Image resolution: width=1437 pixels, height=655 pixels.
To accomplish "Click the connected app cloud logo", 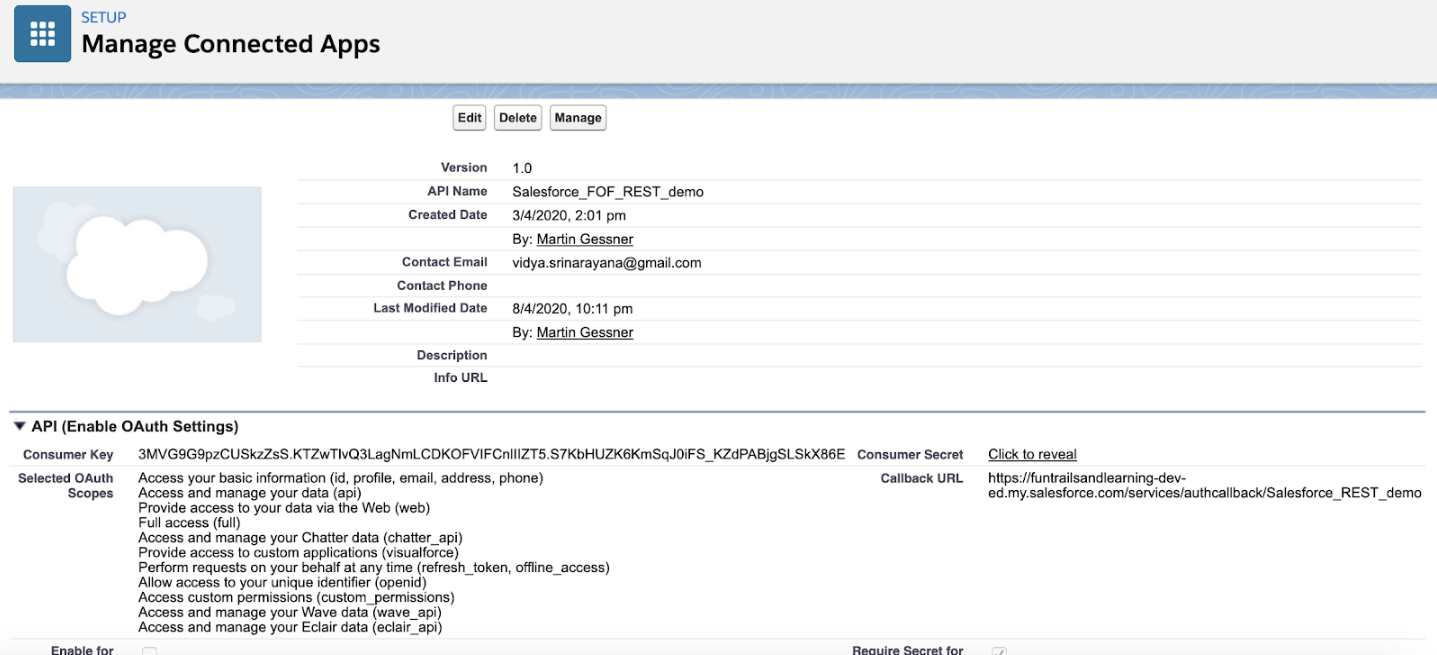I will (x=136, y=263).
